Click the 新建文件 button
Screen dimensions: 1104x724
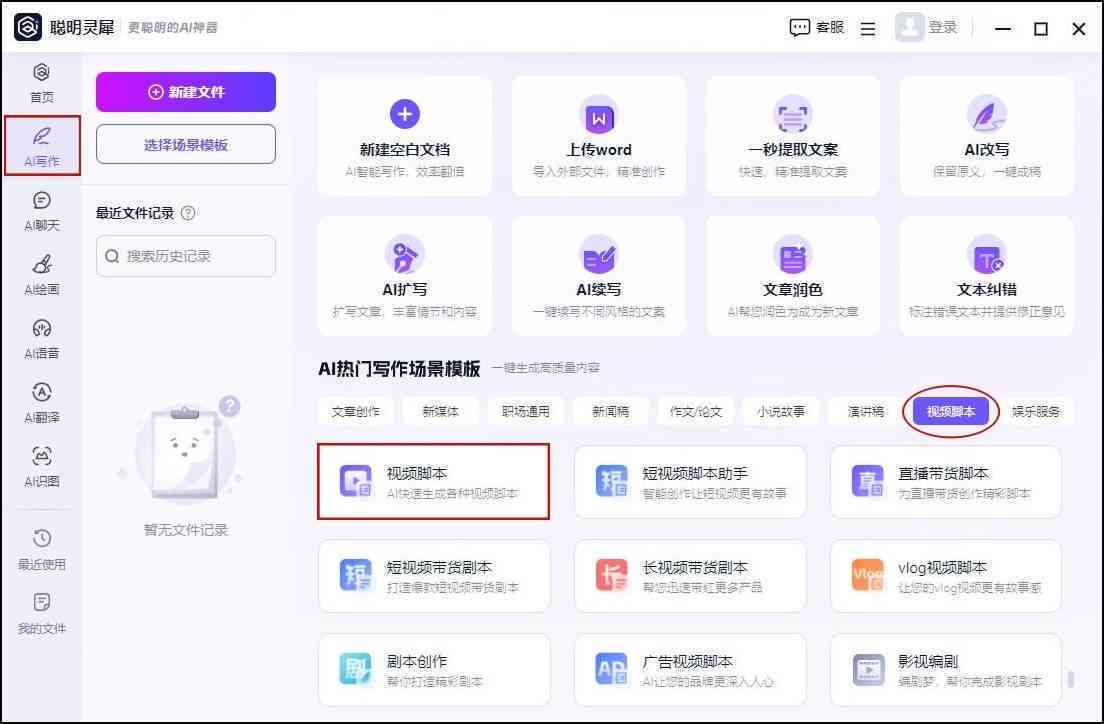pyautogui.click(x=186, y=92)
